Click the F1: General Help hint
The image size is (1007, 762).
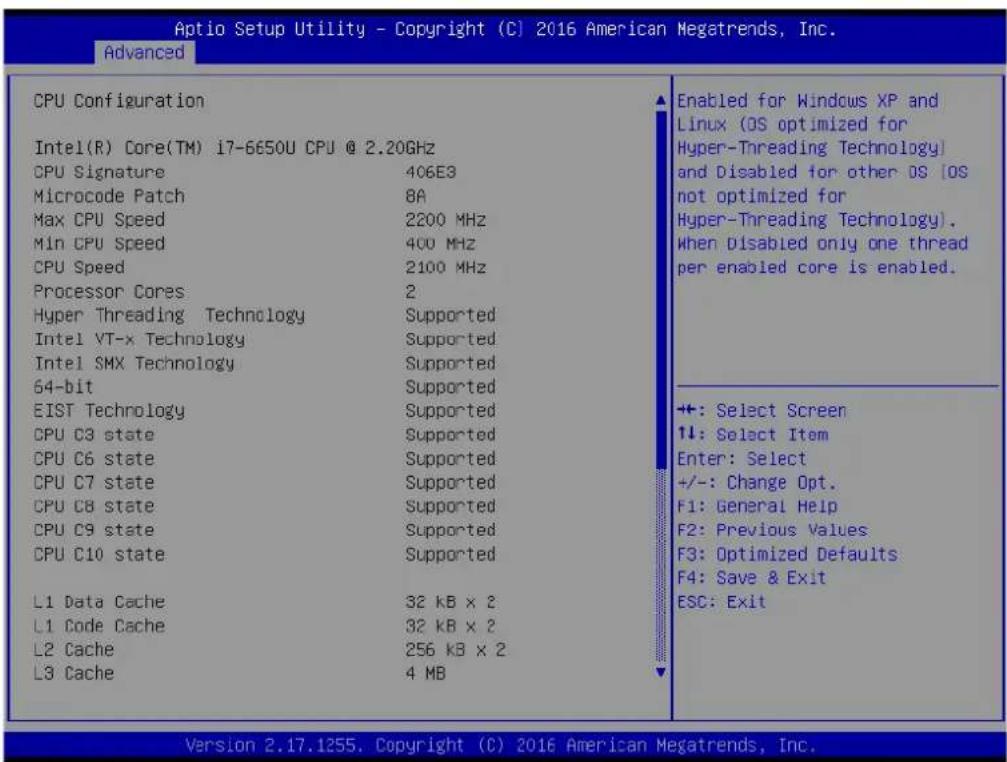click(x=757, y=506)
